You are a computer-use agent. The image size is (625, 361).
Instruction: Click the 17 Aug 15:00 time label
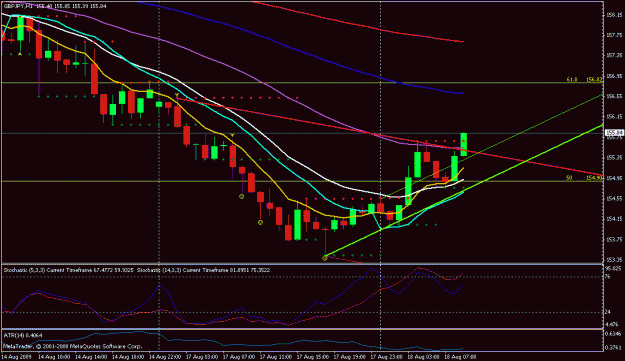[313, 356]
